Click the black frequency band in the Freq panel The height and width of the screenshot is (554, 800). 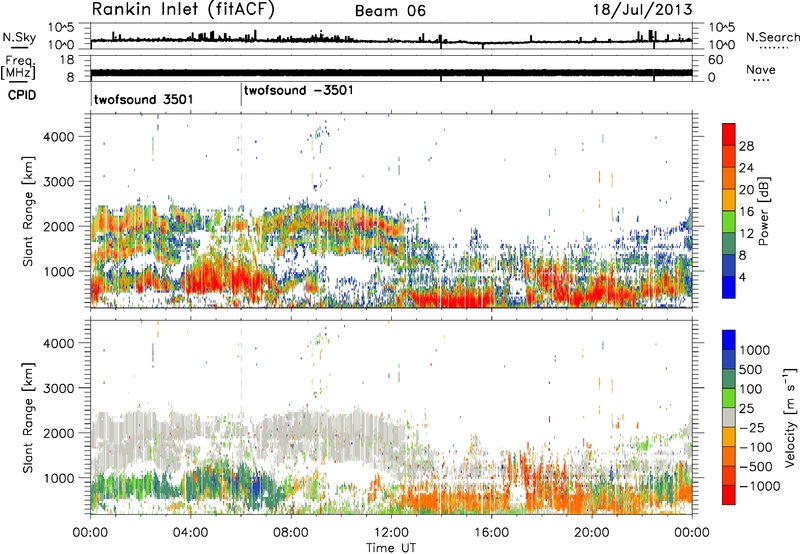point(391,72)
